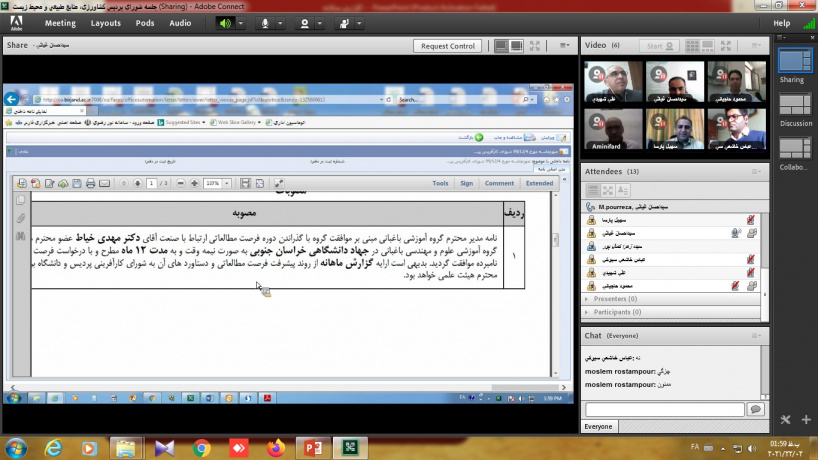Open the microphone options dropdown arrow

click(281, 23)
